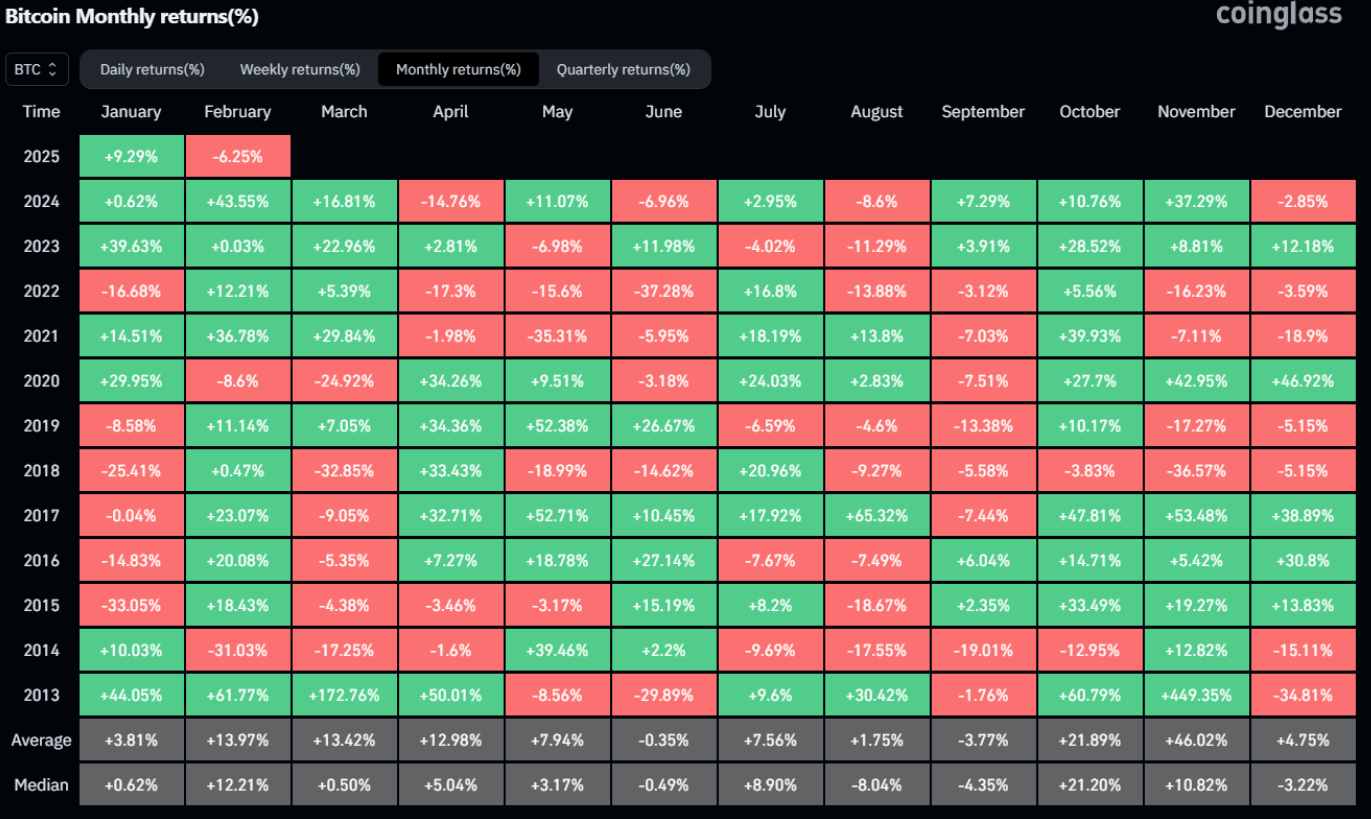Click the Average row label

point(41,741)
